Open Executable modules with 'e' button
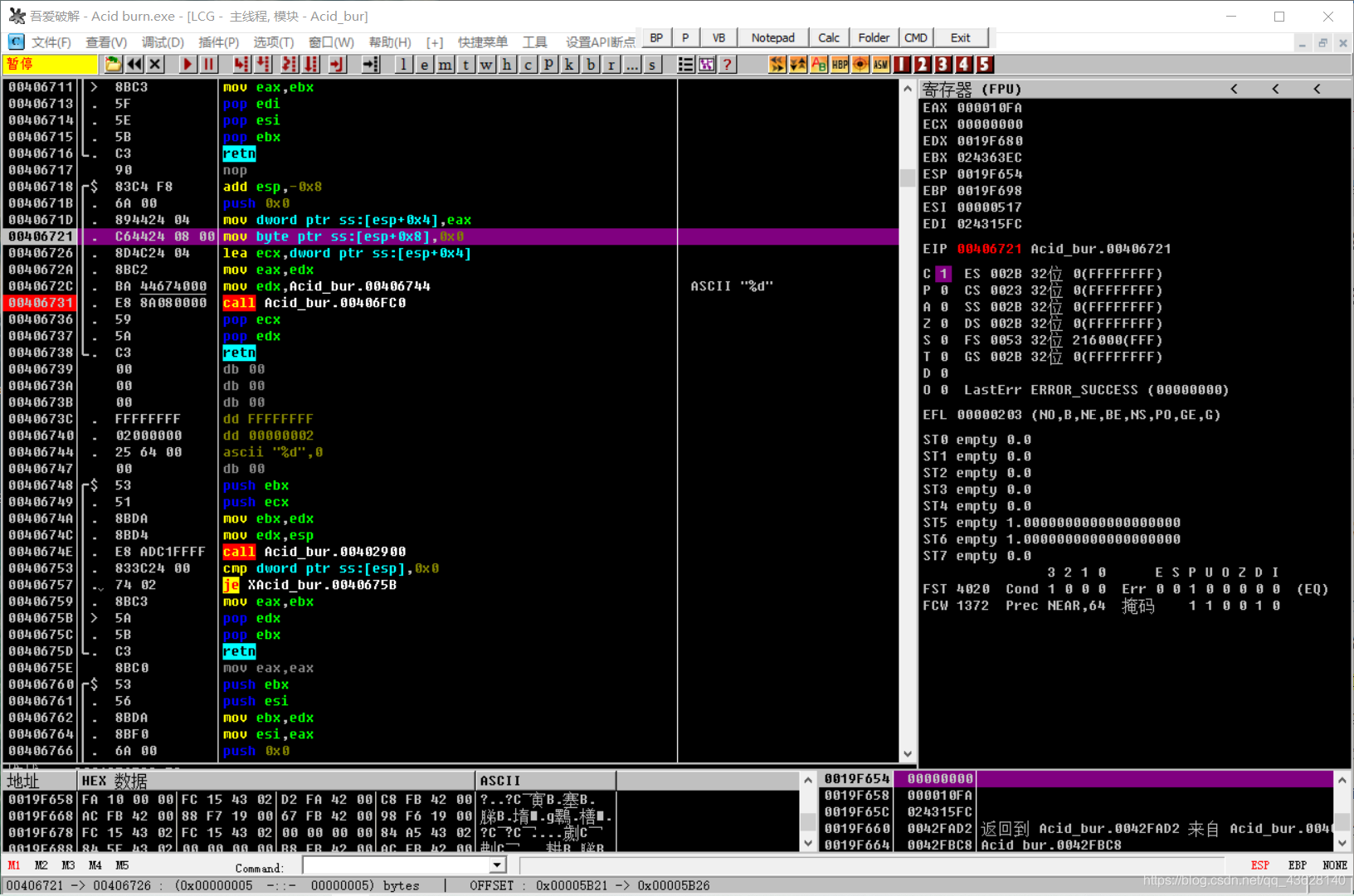This screenshot has width=1354, height=896. [x=424, y=65]
